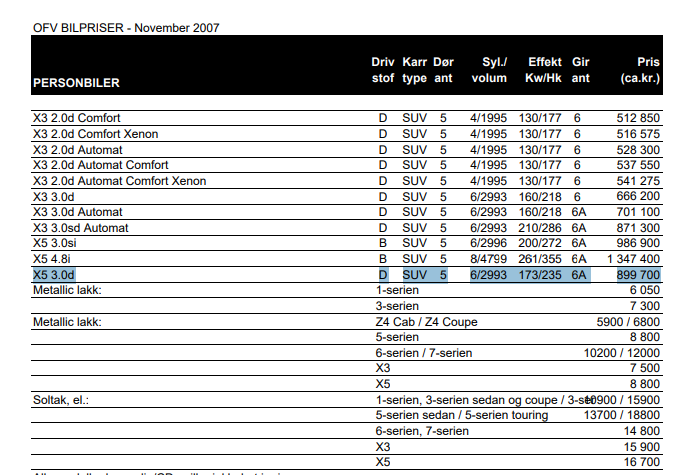
Task: Click the highlighted X5 3.0d model name
Action: [54, 274]
